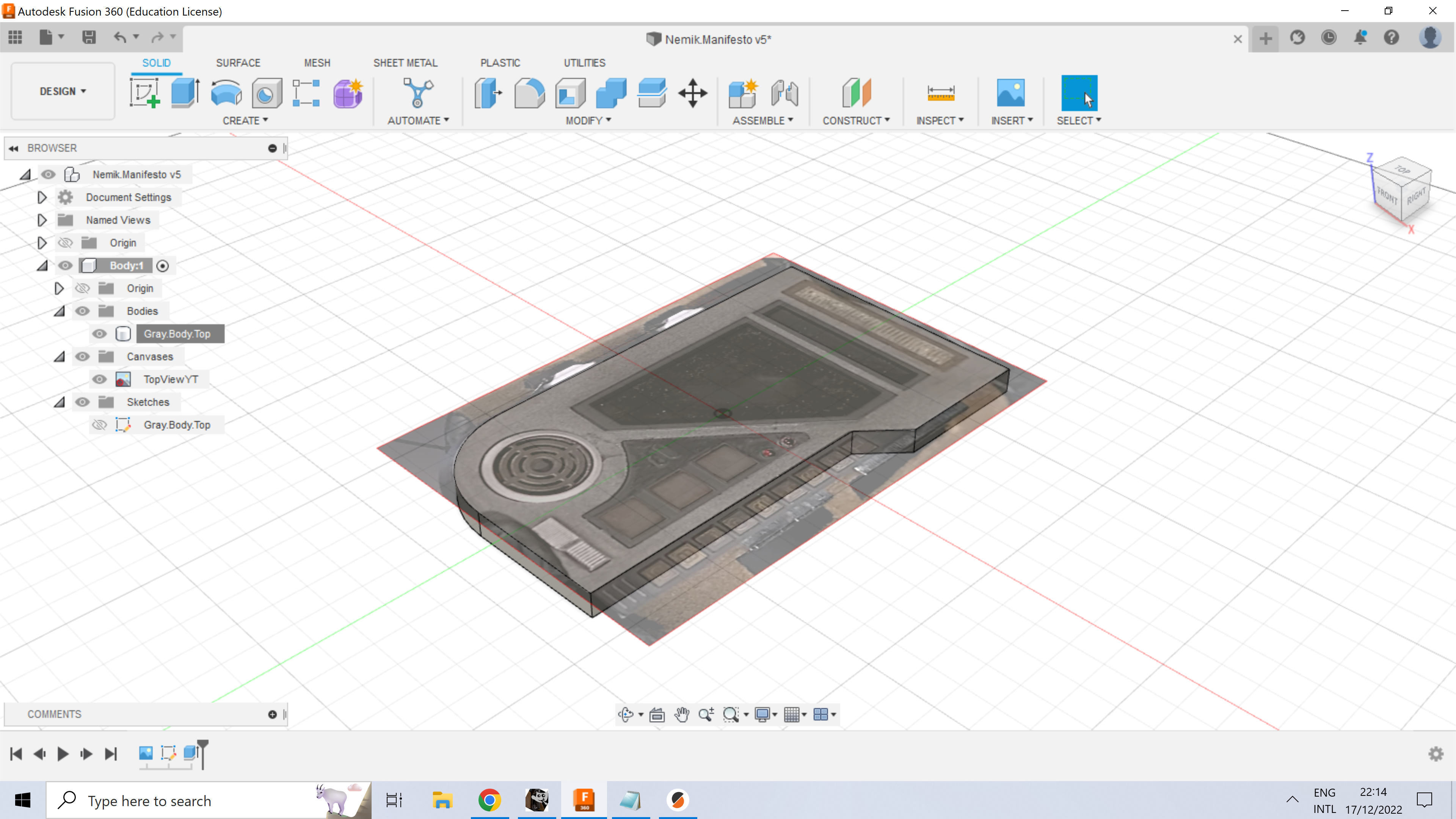Image resolution: width=1456 pixels, height=819 pixels.
Task: Select the Revolve tool
Action: [226, 93]
